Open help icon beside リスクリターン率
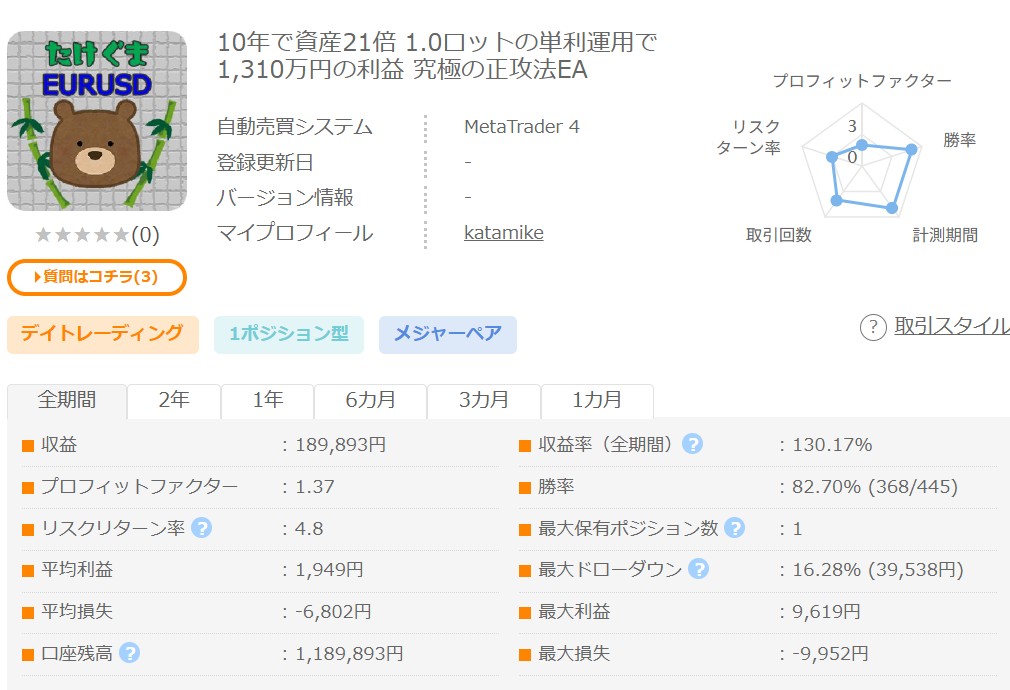1010x690 pixels. [202, 528]
